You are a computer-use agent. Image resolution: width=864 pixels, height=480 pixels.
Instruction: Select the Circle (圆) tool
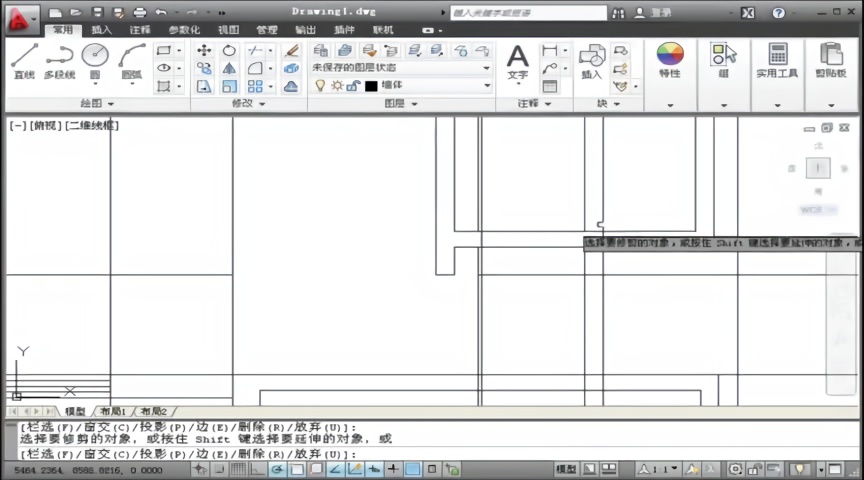95,61
